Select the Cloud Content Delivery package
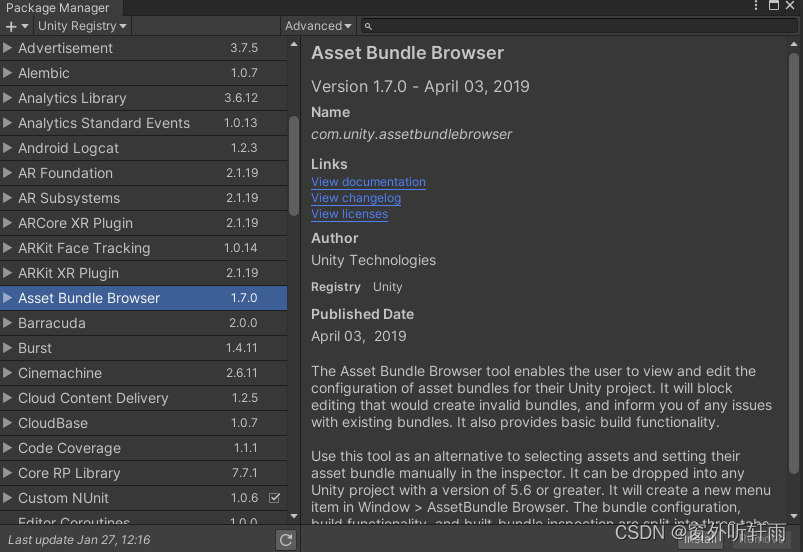Image resolution: width=803 pixels, height=552 pixels. pyautogui.click(x=143, y=398)
